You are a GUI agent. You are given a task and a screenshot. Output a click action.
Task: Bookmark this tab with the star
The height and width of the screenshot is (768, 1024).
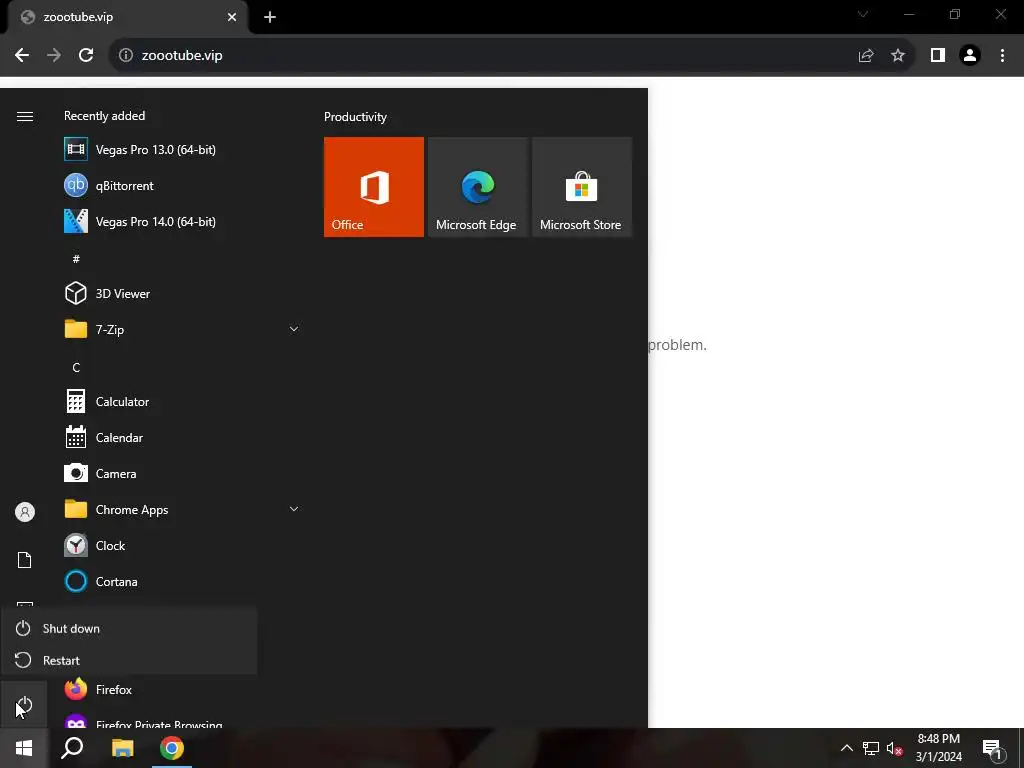tap(898, 56)
